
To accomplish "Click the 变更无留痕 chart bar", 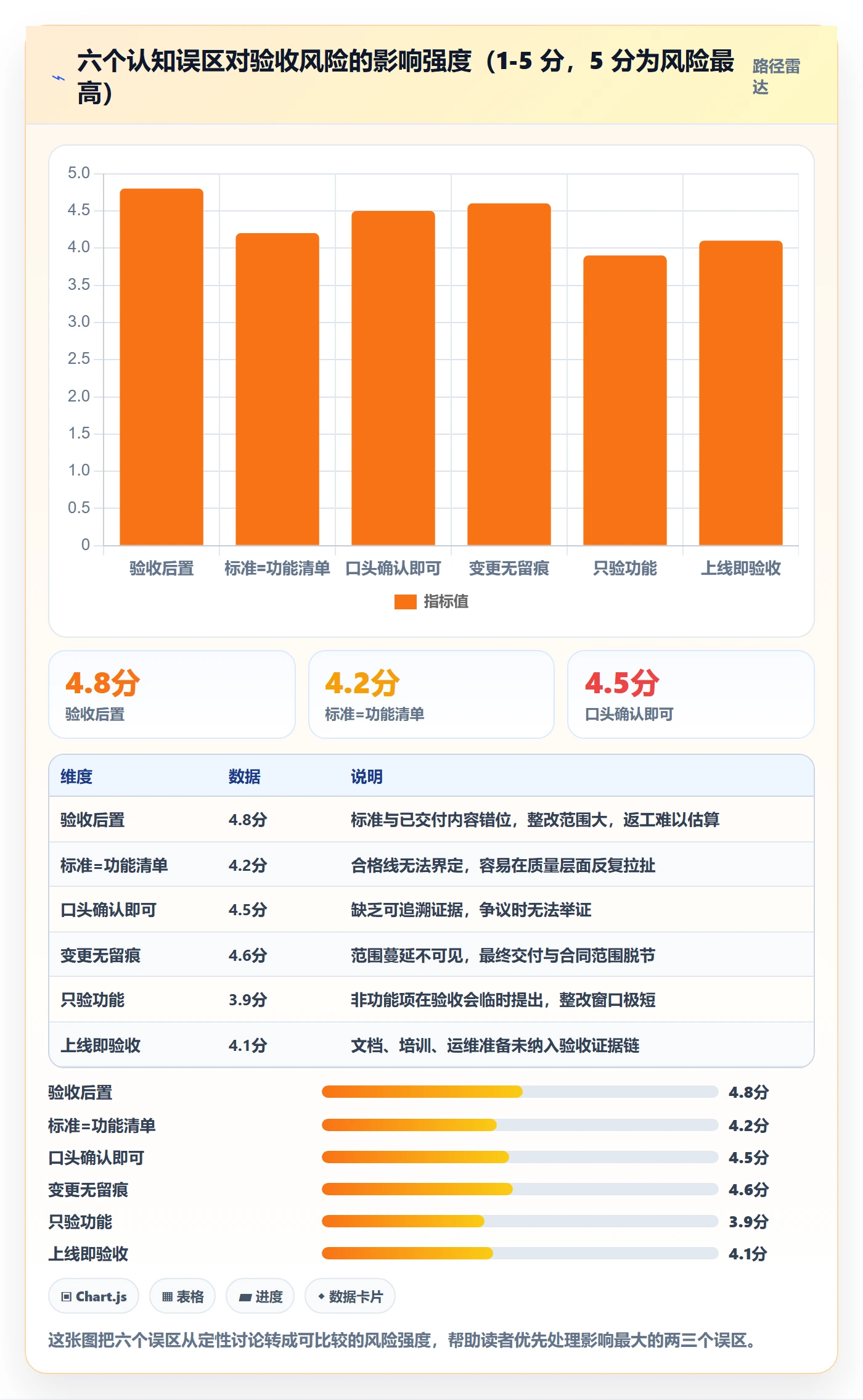I will tap(509, 374).
